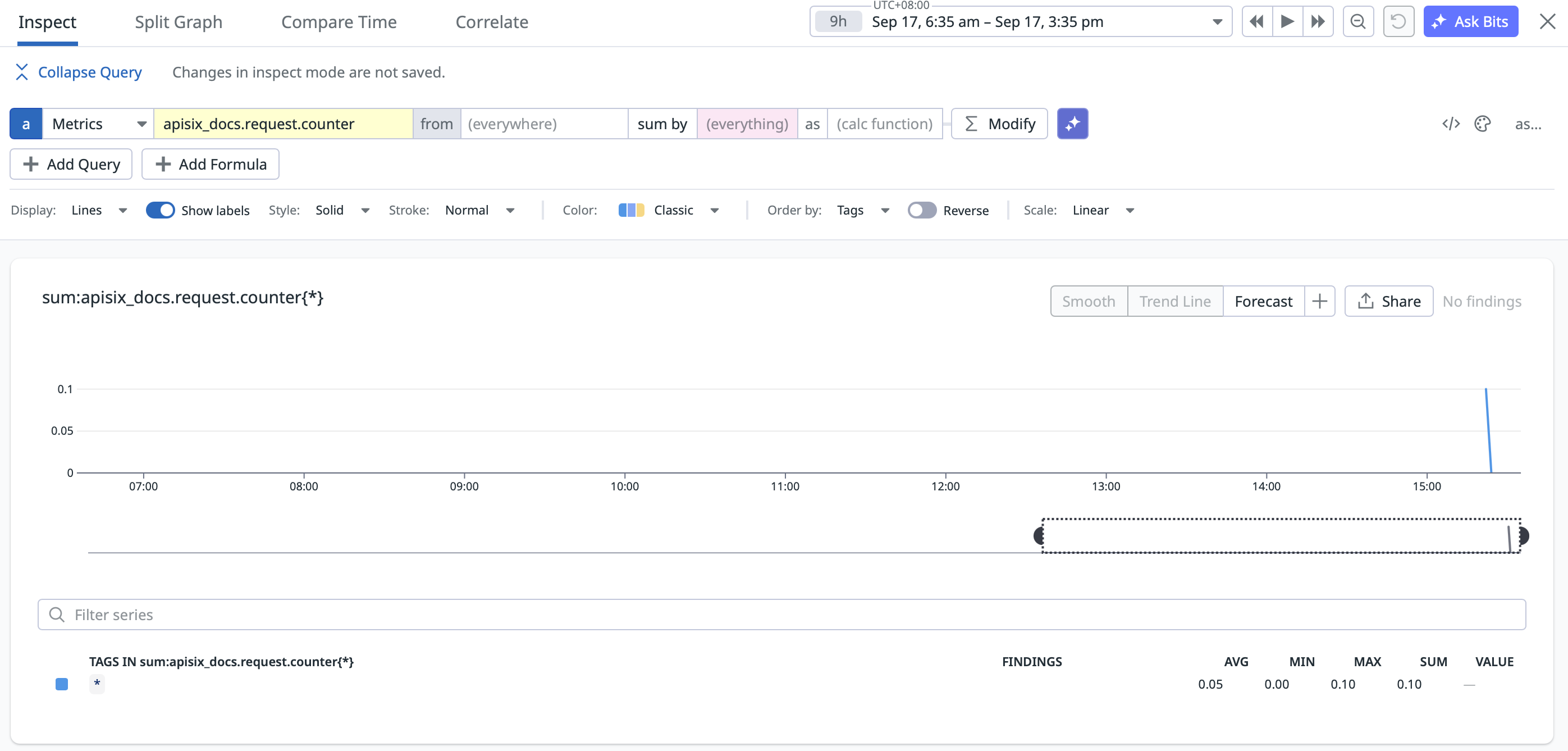
Task: Add a new query
Action: pos(71,164)
